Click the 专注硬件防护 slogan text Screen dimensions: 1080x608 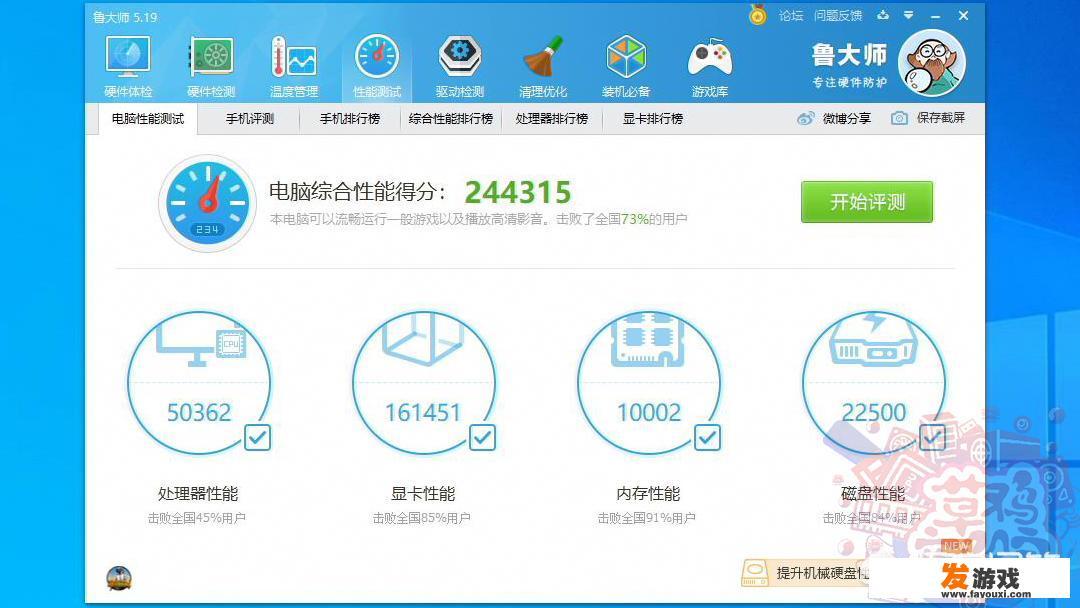click(849, 83)
